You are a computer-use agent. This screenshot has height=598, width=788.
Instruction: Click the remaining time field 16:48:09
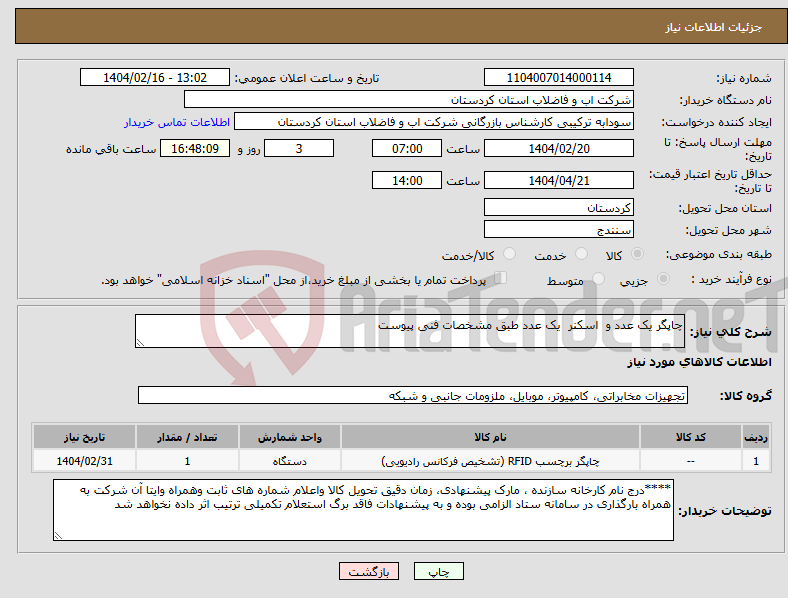click(195, 148)
